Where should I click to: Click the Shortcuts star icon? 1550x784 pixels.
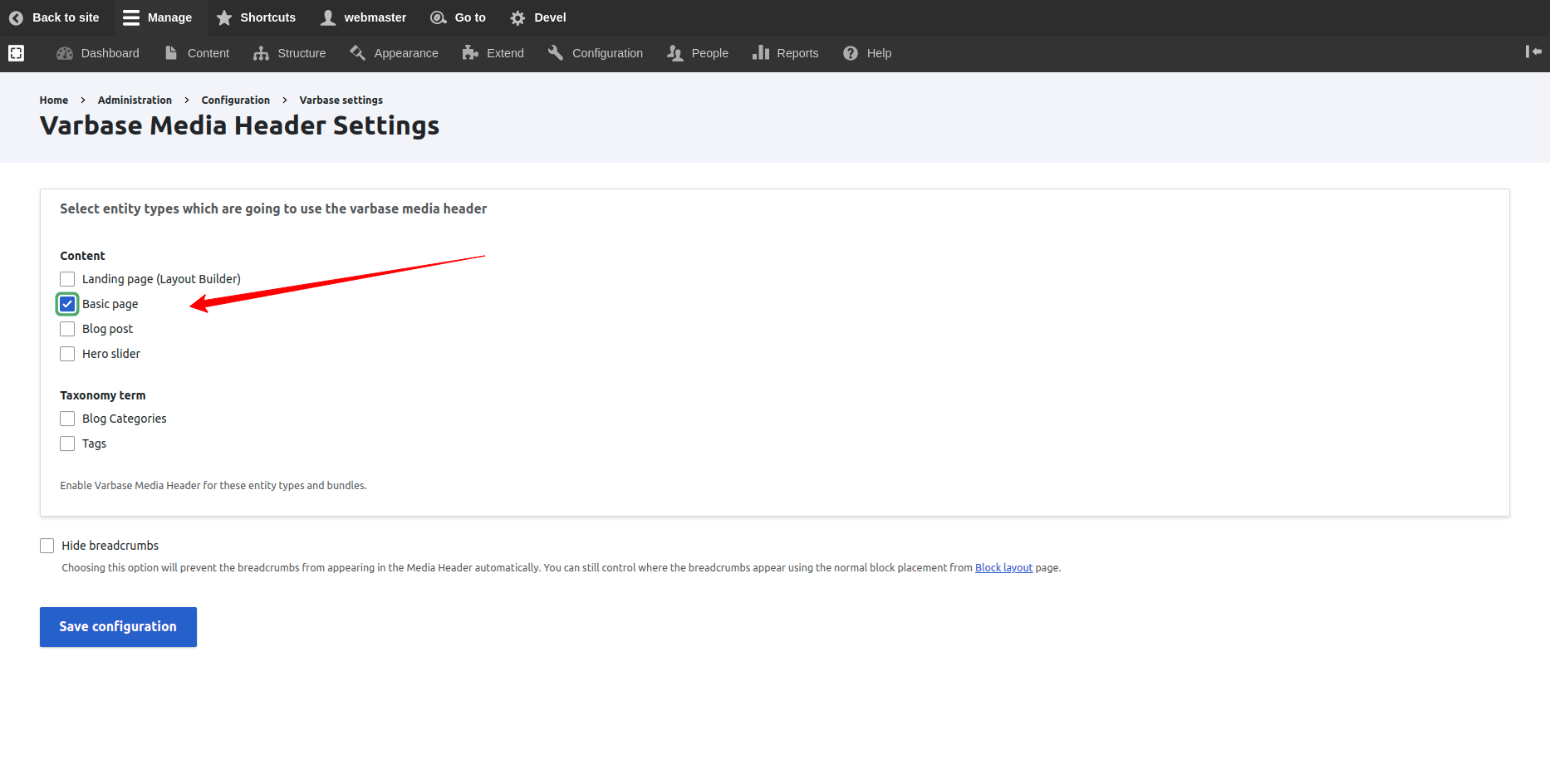[x=224, y=17]
